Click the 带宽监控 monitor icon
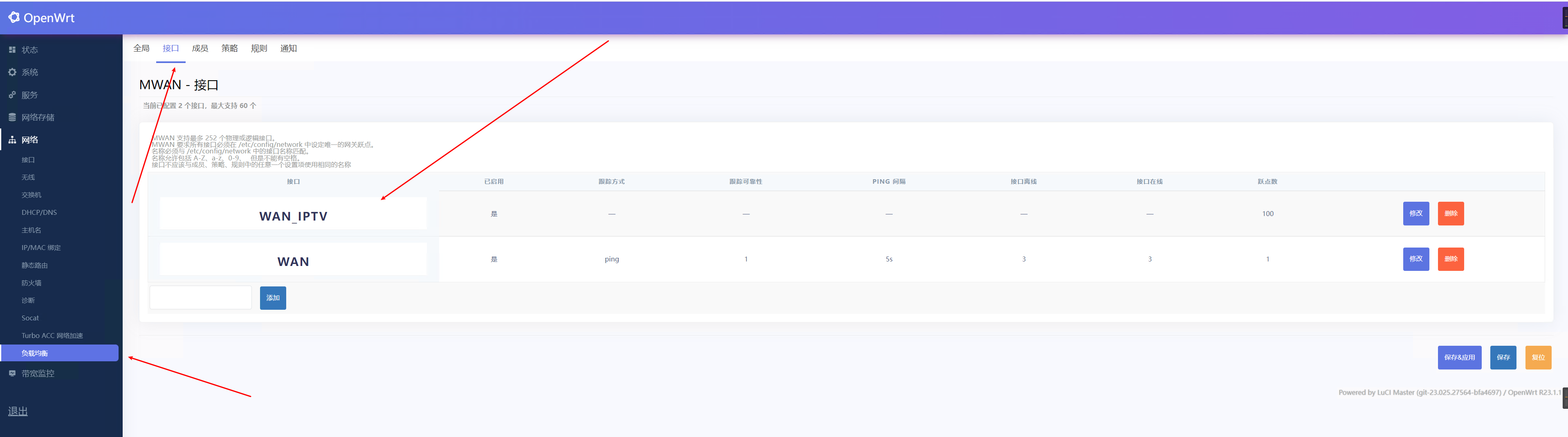Viewport: 1568px width, 437px height. [12, 373]
